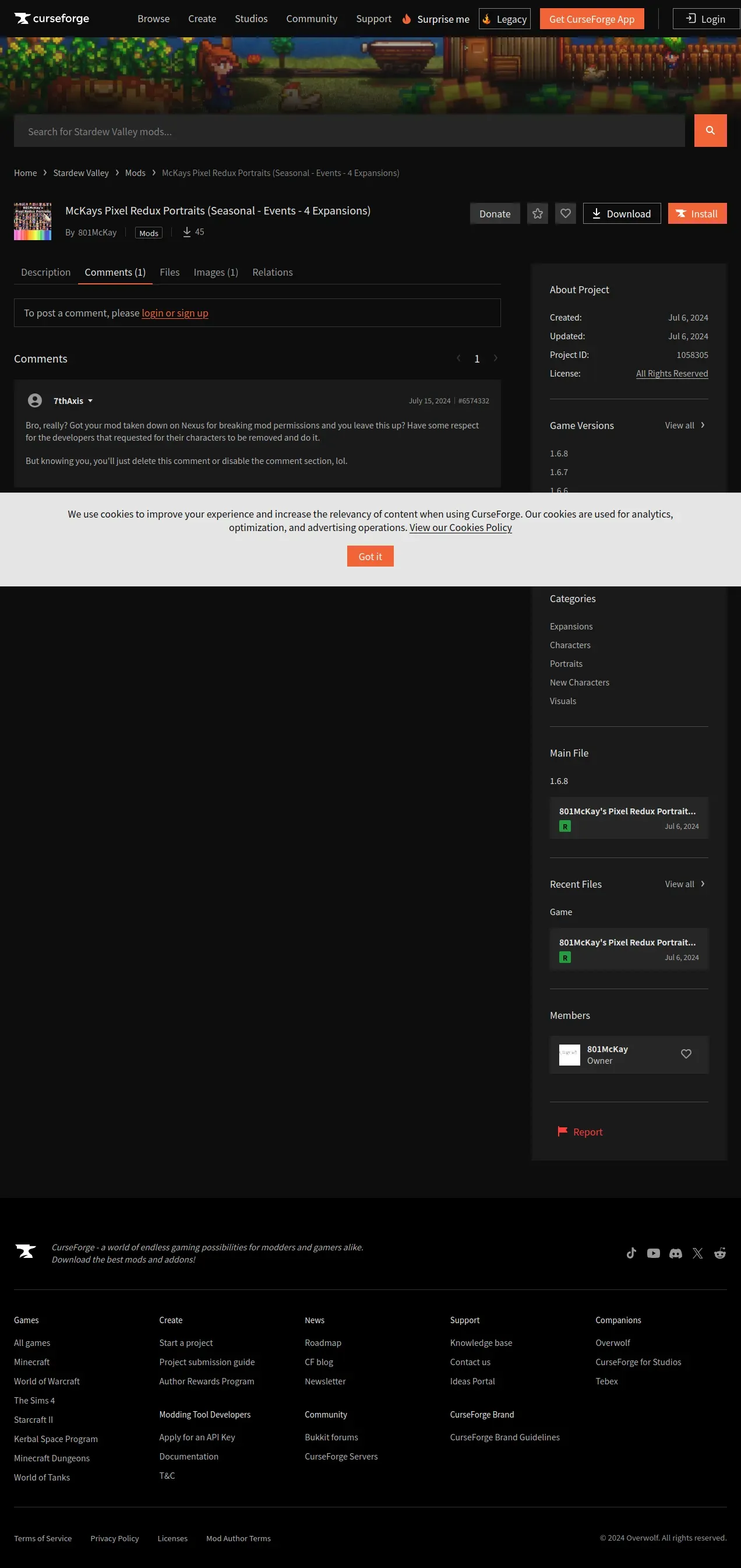Click the Home breadcrumb link
The height and width of the screenshot is (1568, 741).
point(25,173)
